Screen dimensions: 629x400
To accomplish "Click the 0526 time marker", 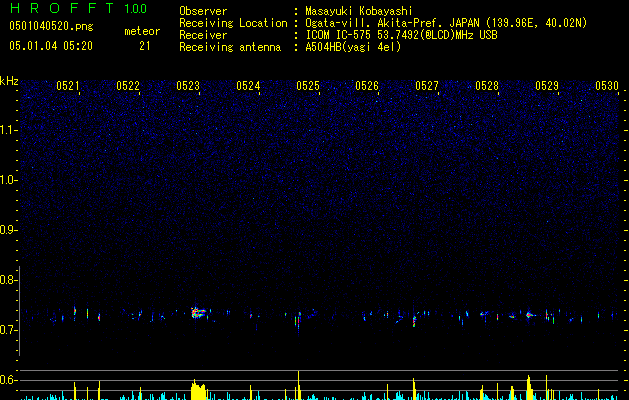I will (367, 85).
